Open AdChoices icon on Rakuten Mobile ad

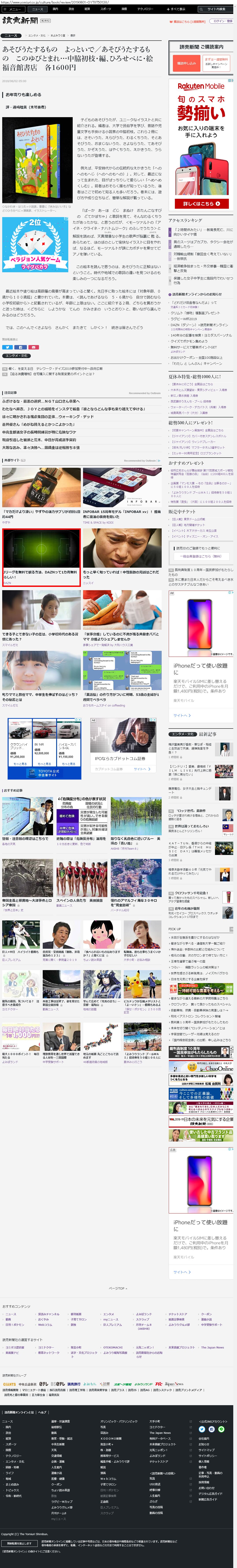point(231,80)
